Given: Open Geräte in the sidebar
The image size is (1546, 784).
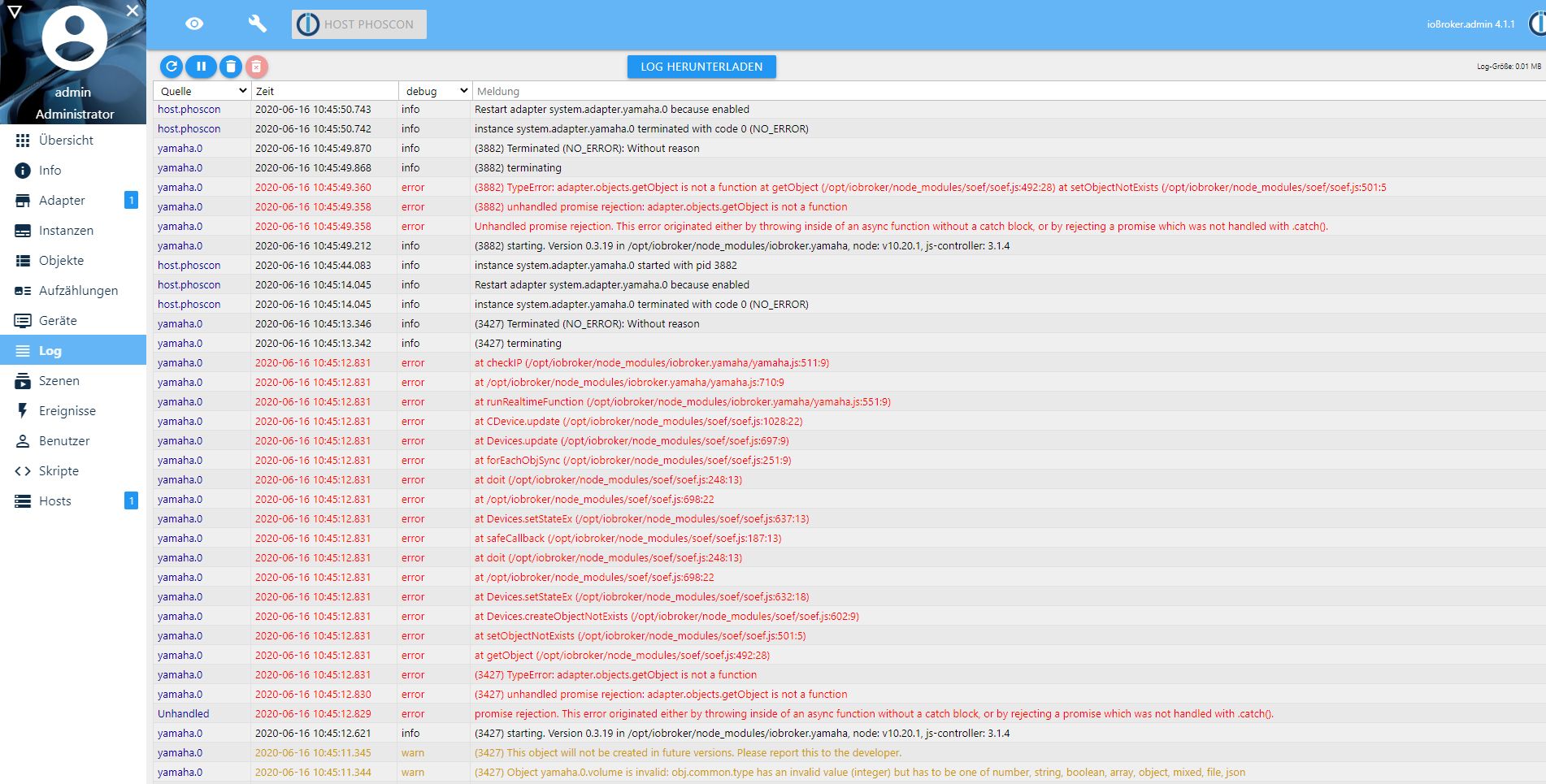Looking at the screenshot, I should tap(73, 321).
